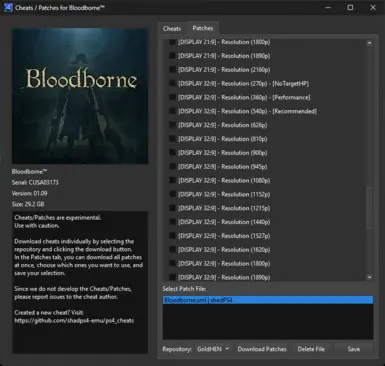Click the 'Use with caution.' notice text

37,226
